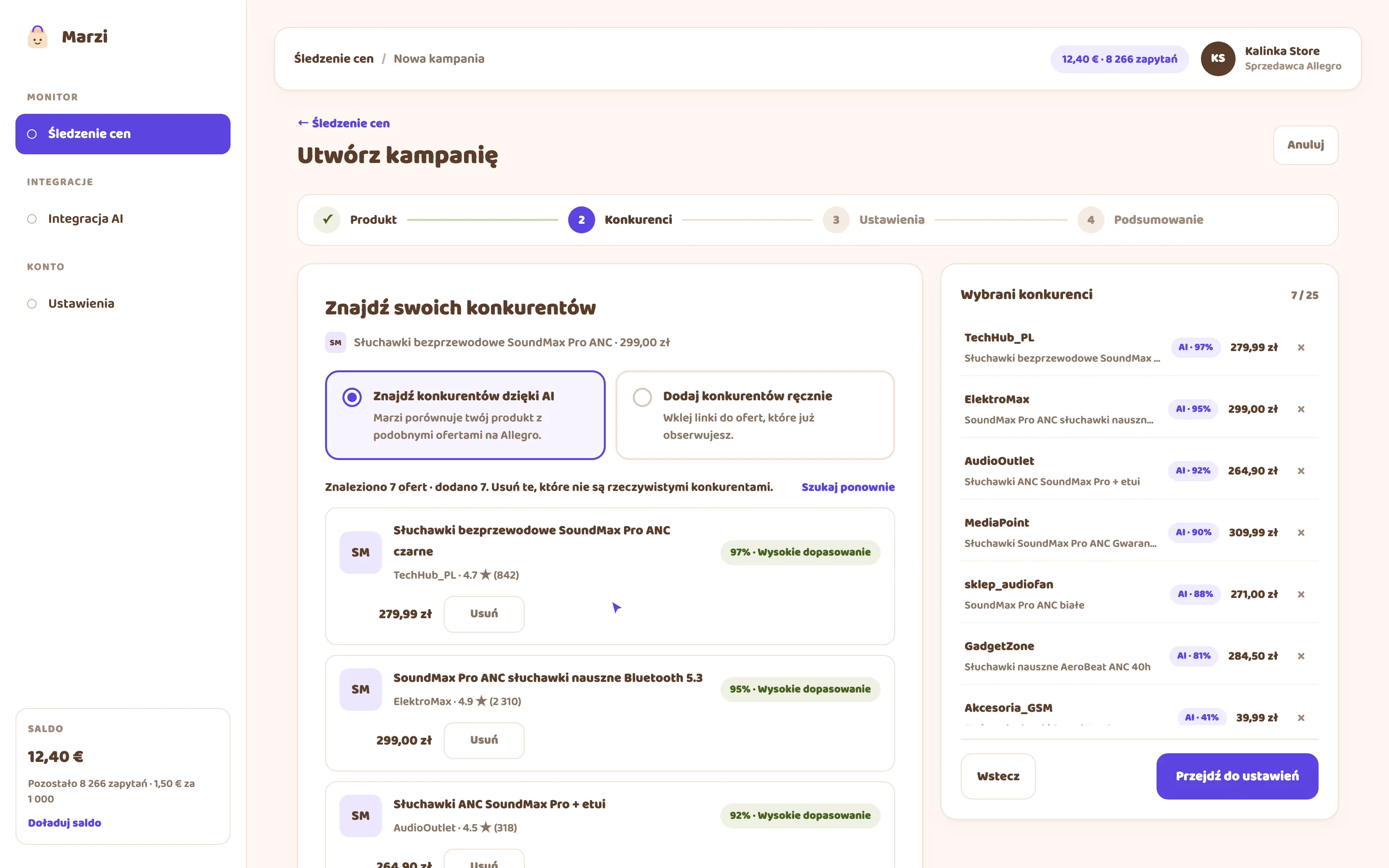Open Ustawienia in sidebar

pyautogui.click(x=123, y=304)
